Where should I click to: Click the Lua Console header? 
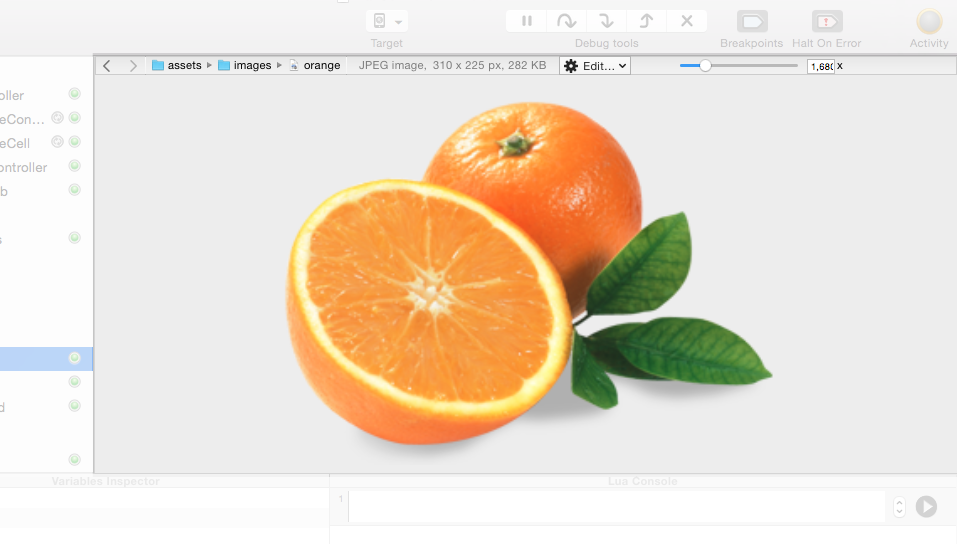click(643, 481)
